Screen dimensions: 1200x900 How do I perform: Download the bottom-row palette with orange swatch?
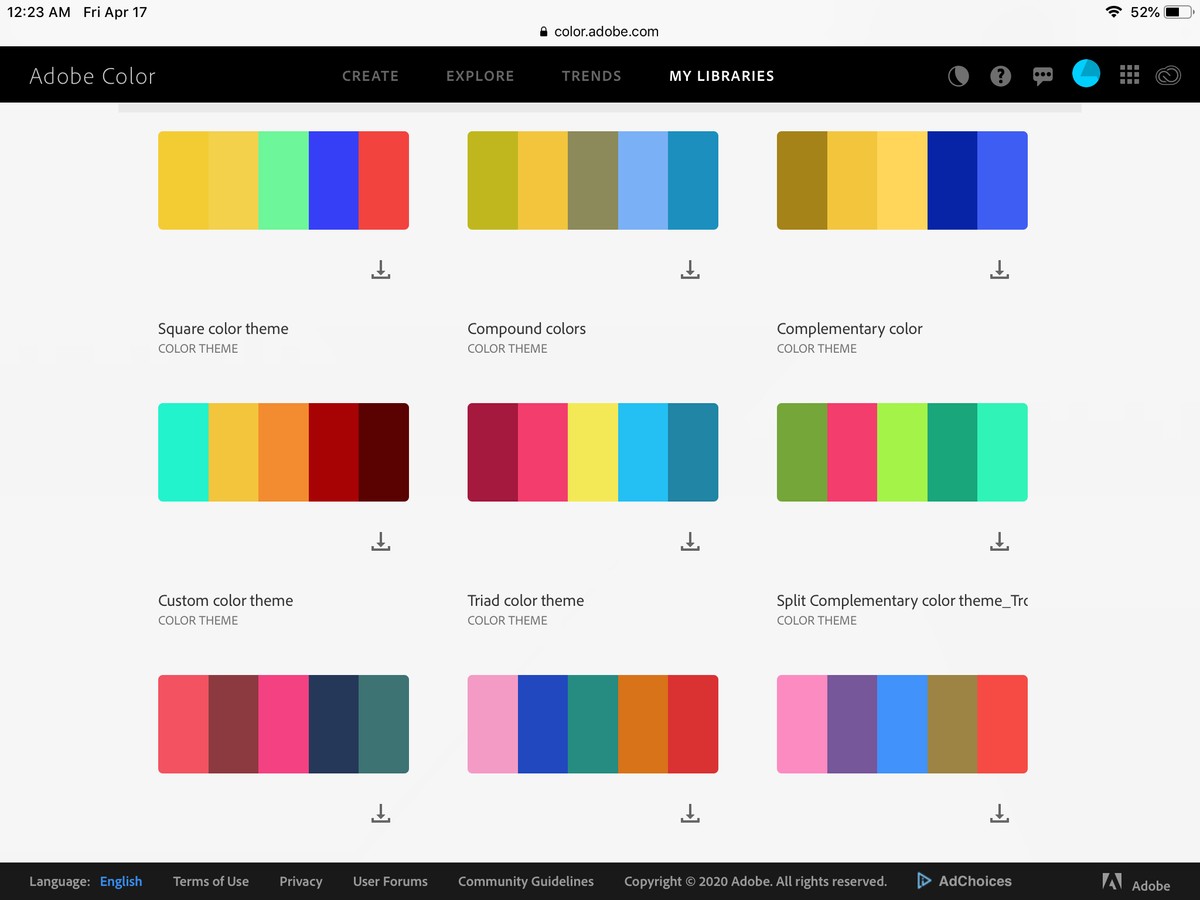(x=689, y=813)
